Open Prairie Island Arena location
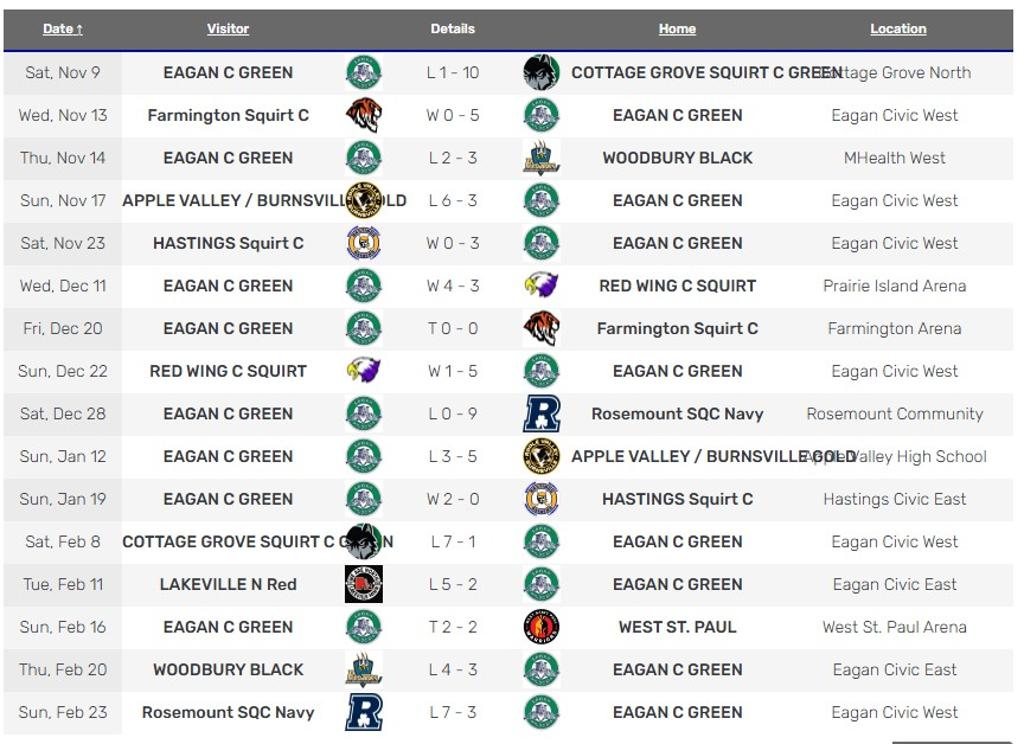Image resolution: width=1024 pixels, height=744 pixels. pos(894,286)
